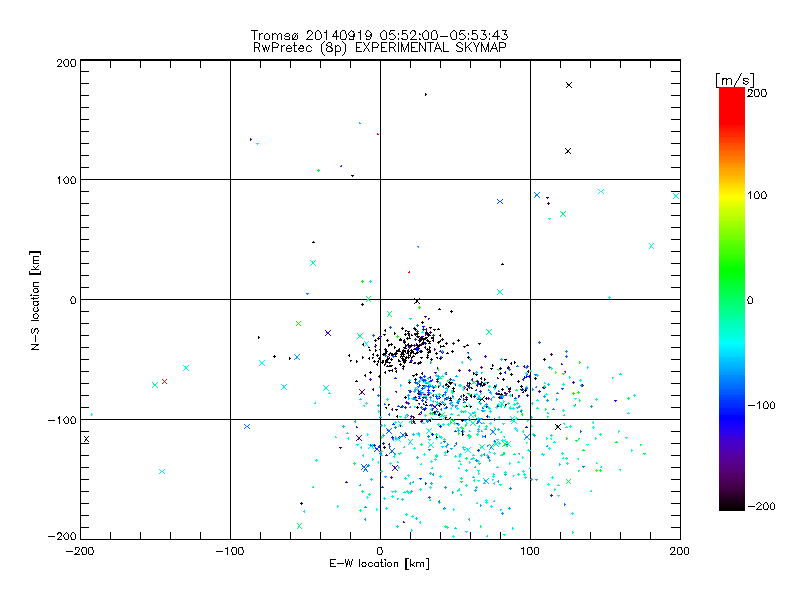The image size is (800, 600).
Task: Click the colorbar tick label '0'
Action: coord(750,300)
